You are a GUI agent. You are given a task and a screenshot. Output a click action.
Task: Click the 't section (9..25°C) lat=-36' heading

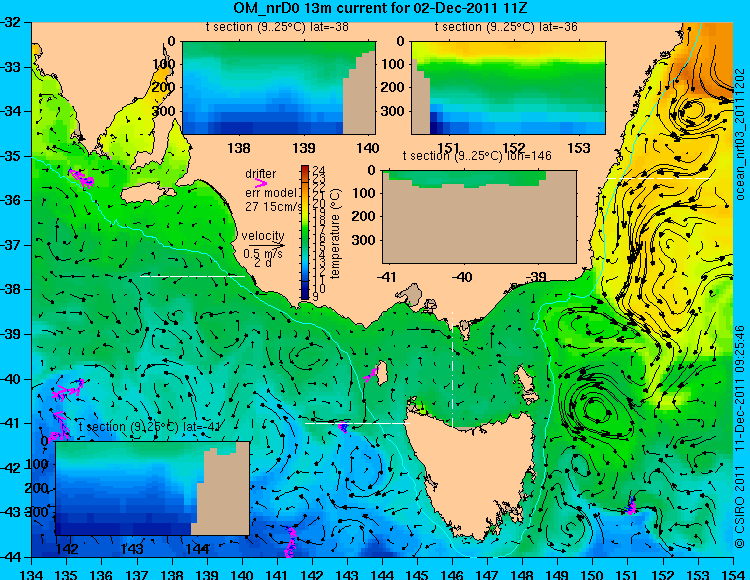pyautogui.click(x=506, y=27)
